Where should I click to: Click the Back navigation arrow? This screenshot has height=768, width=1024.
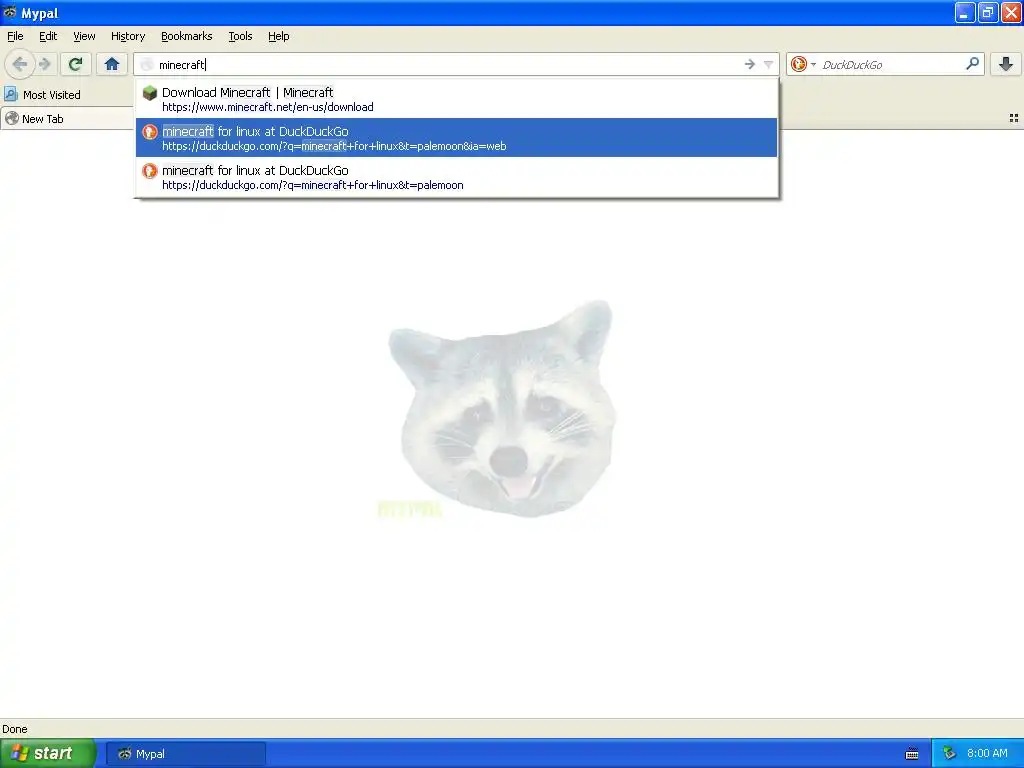pos(20,64)
